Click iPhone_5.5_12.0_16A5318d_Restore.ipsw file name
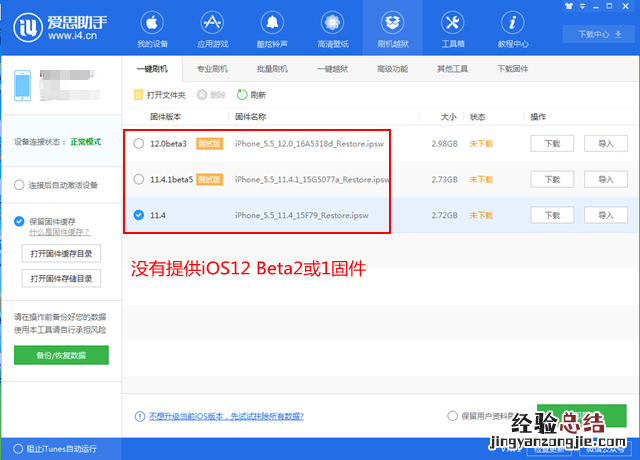Screen dimensions: 640x460 (x=309, y=144)
